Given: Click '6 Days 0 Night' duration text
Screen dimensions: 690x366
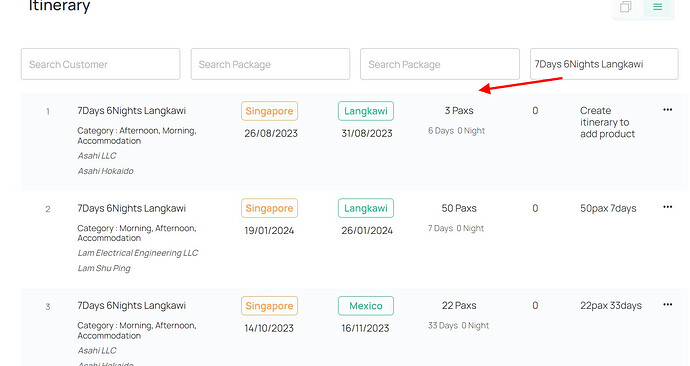Looking at the screenshot, I should pyautogui.click(x=456, y=131).
